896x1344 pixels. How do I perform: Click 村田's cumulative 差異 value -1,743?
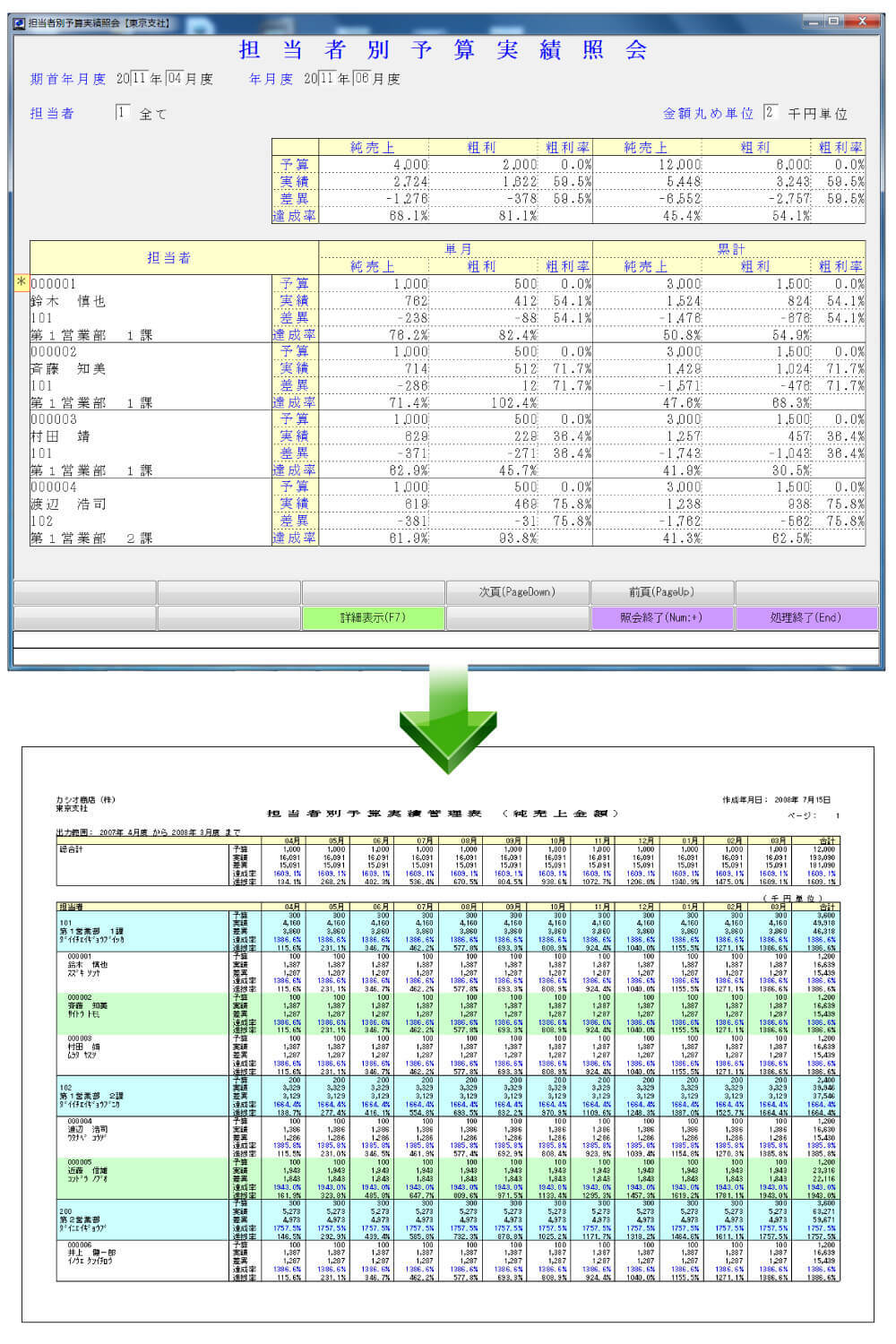[680, 453]
